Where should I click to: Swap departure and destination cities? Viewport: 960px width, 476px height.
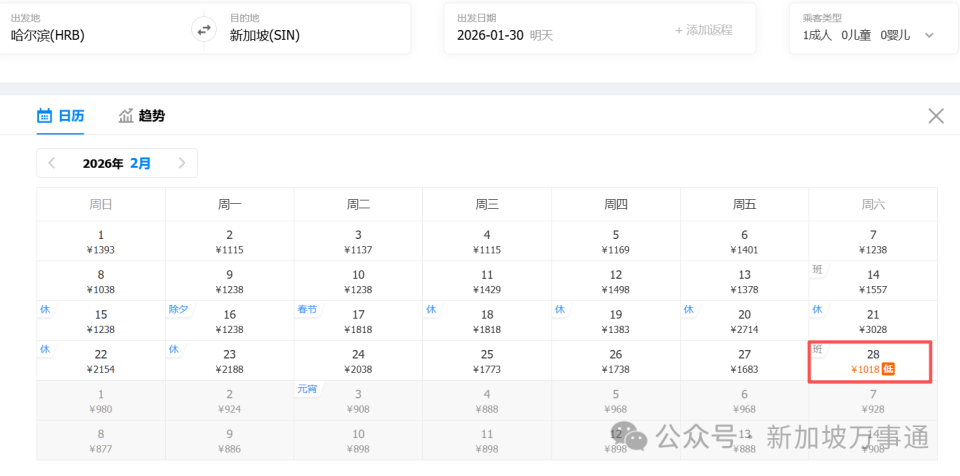click(x=204, y=30)
